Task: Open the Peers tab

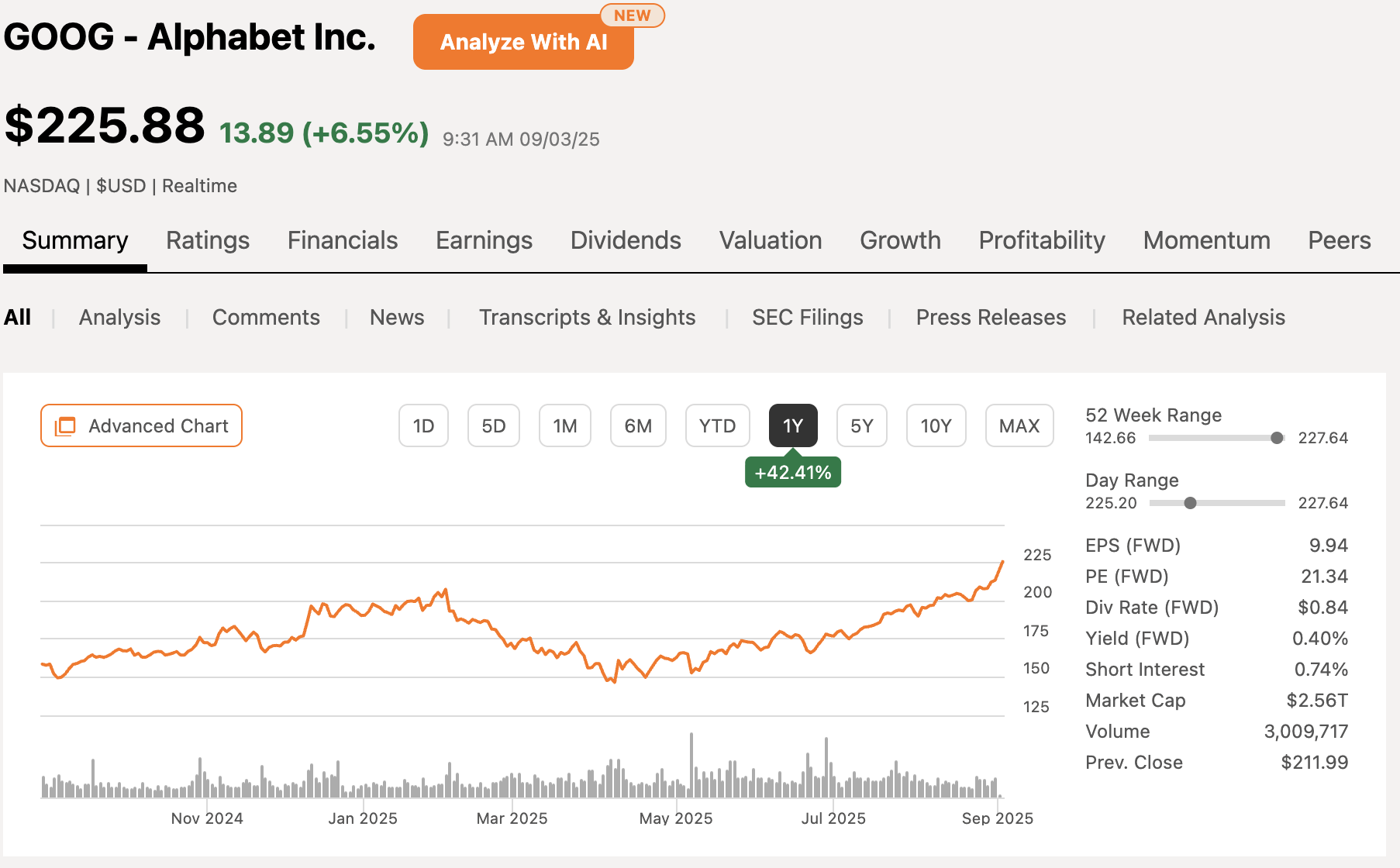Action: point(1339,240)
